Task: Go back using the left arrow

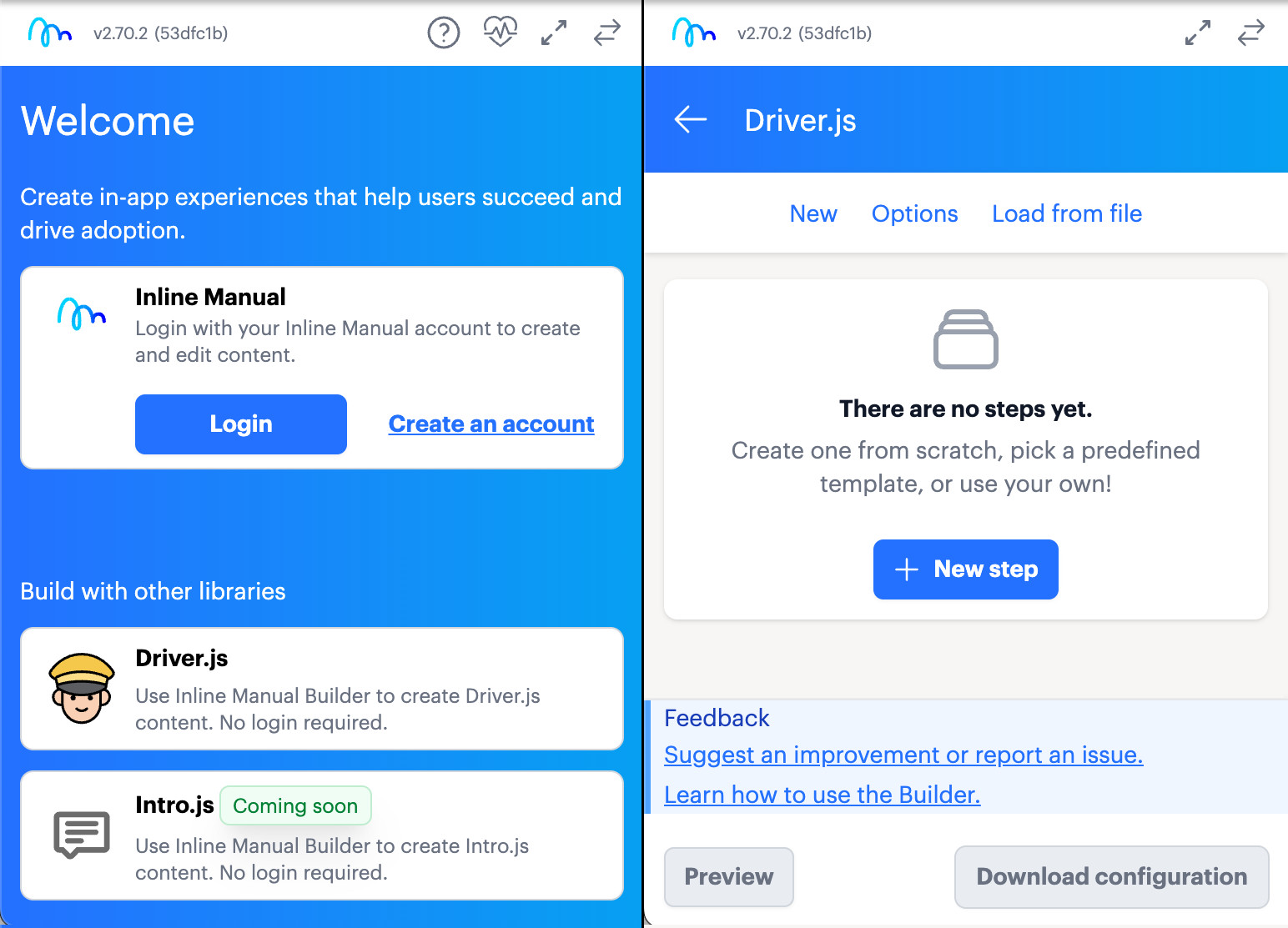Action: [690, 119]
